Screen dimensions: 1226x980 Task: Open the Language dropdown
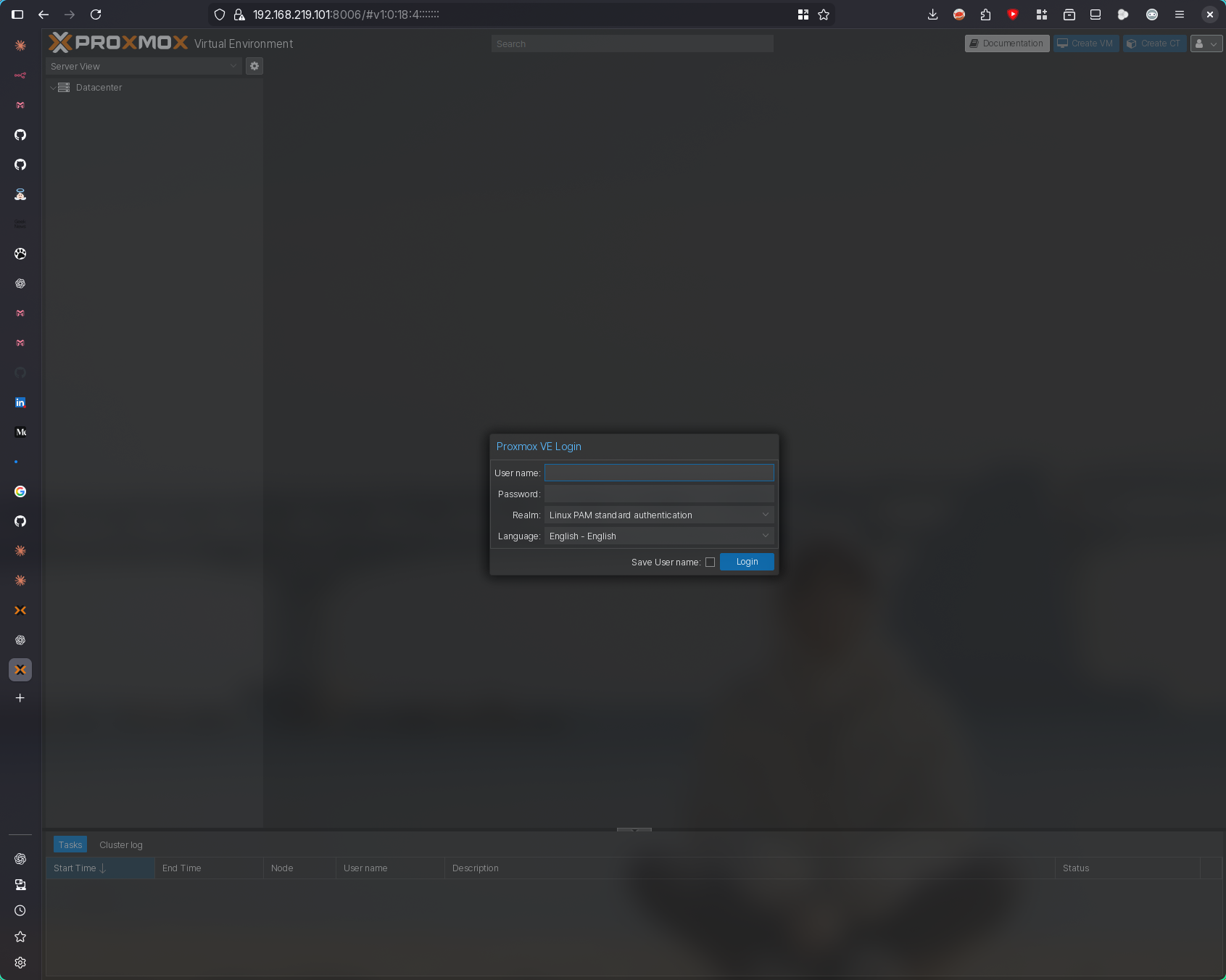coord(658,536)
